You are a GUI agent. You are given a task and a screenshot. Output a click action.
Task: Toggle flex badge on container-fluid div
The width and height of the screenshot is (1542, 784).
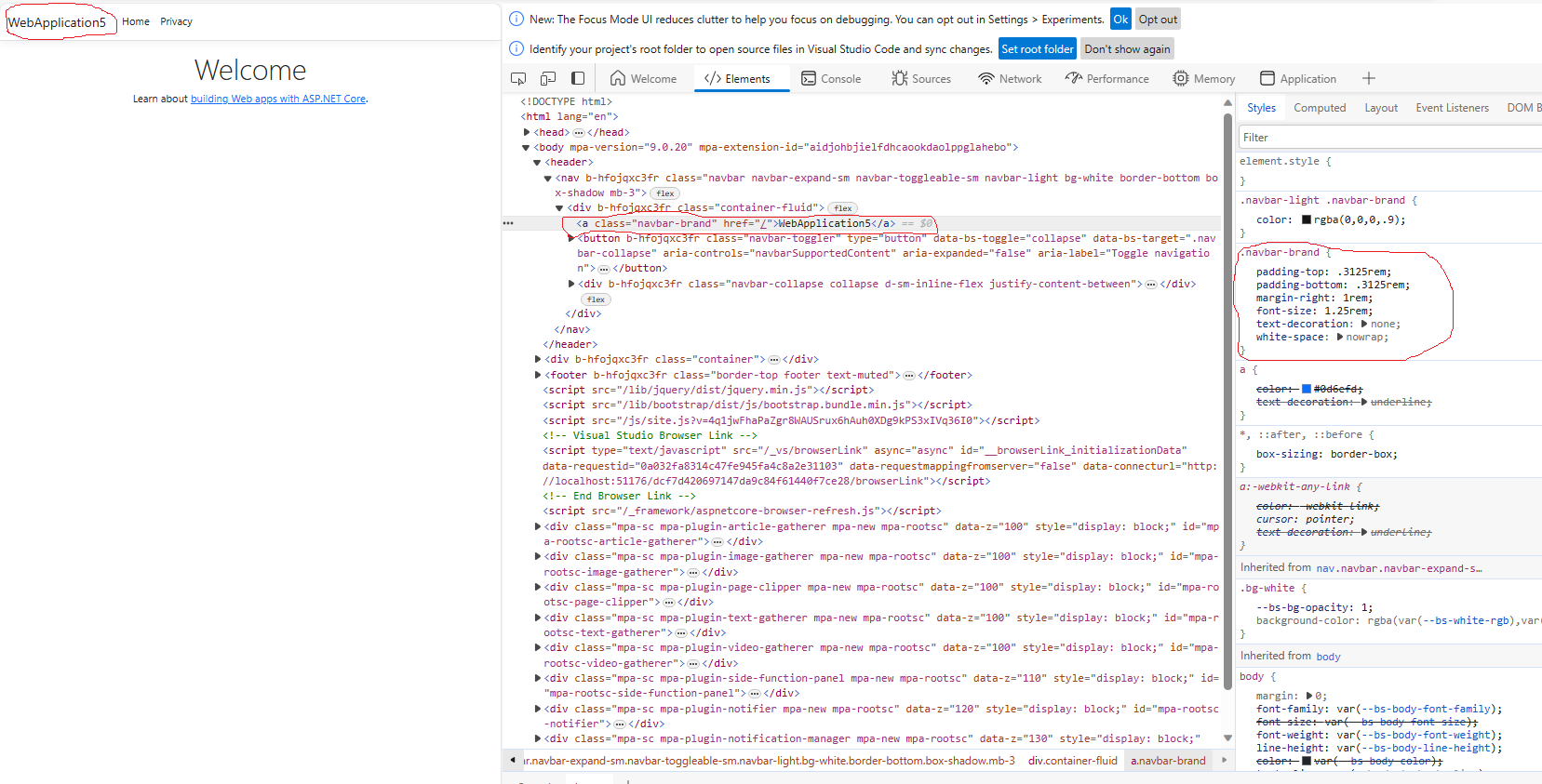(x=842, y=208)
